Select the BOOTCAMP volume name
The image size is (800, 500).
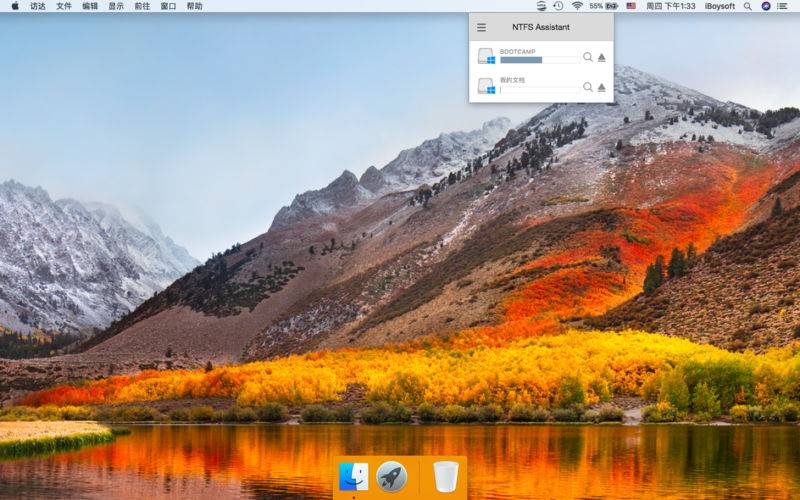(517, 52)
